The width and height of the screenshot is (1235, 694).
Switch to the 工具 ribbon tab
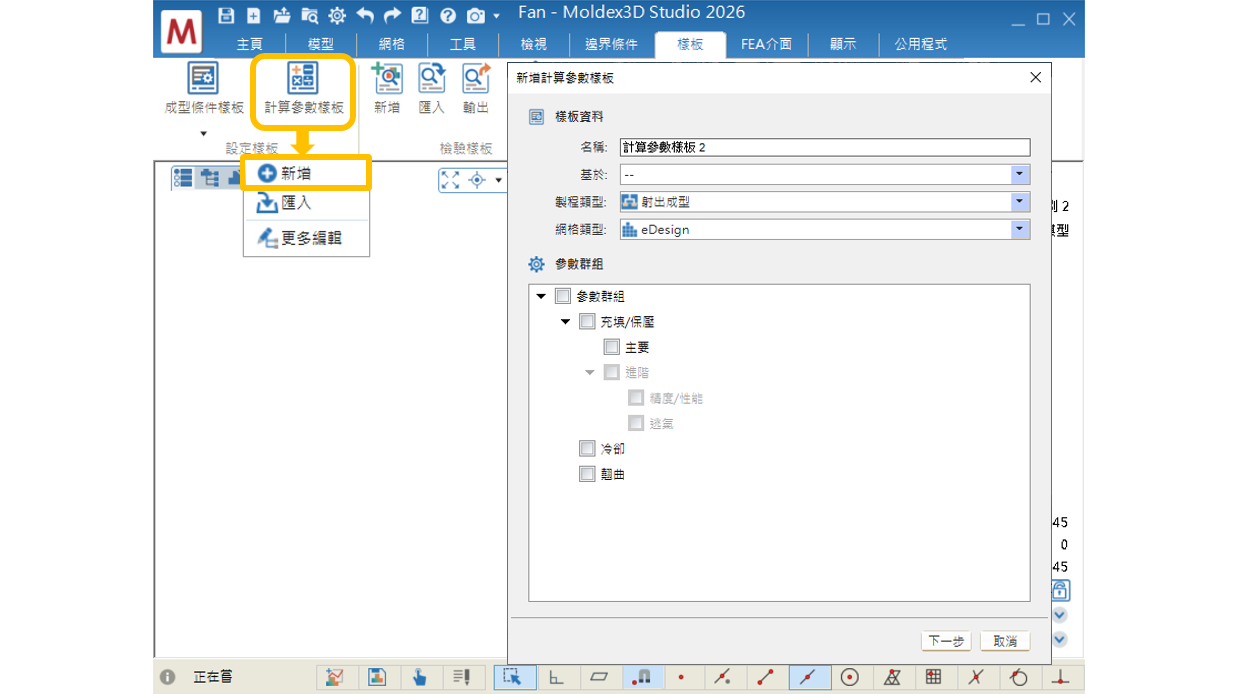tap(463, 44)
